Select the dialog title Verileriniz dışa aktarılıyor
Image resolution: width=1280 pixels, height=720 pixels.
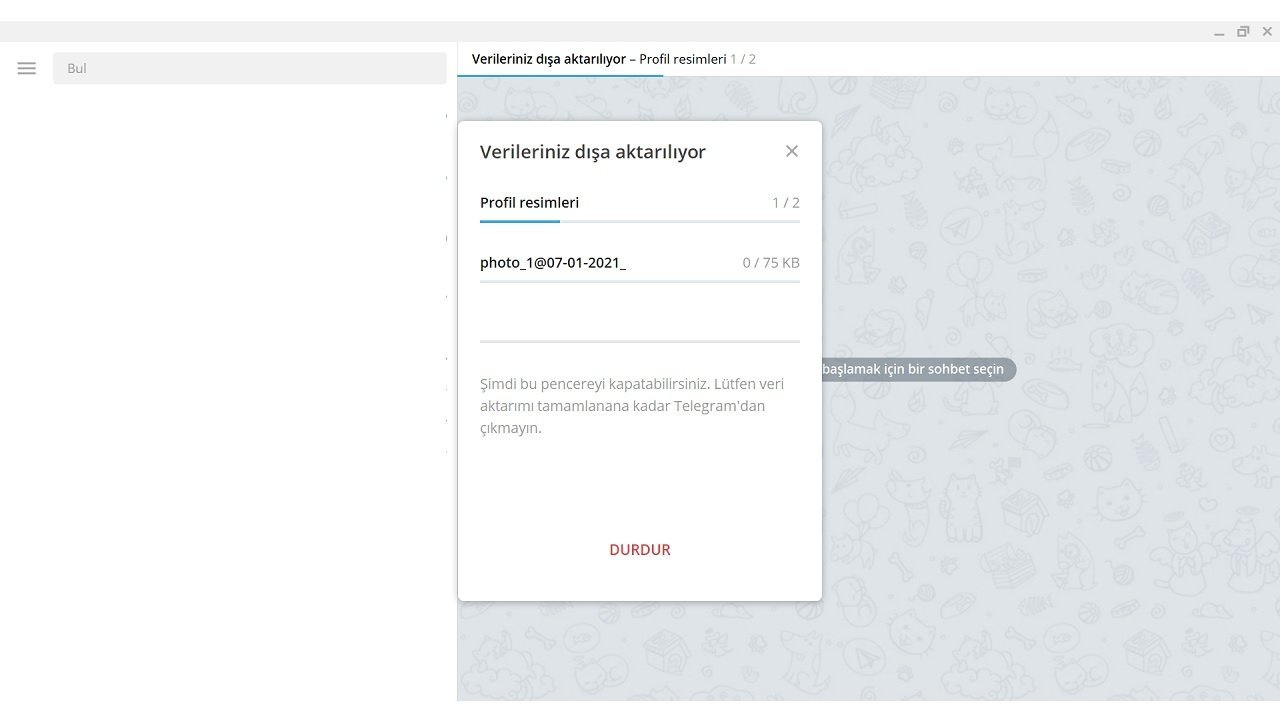pyautogui.click(x=593, y=152)
